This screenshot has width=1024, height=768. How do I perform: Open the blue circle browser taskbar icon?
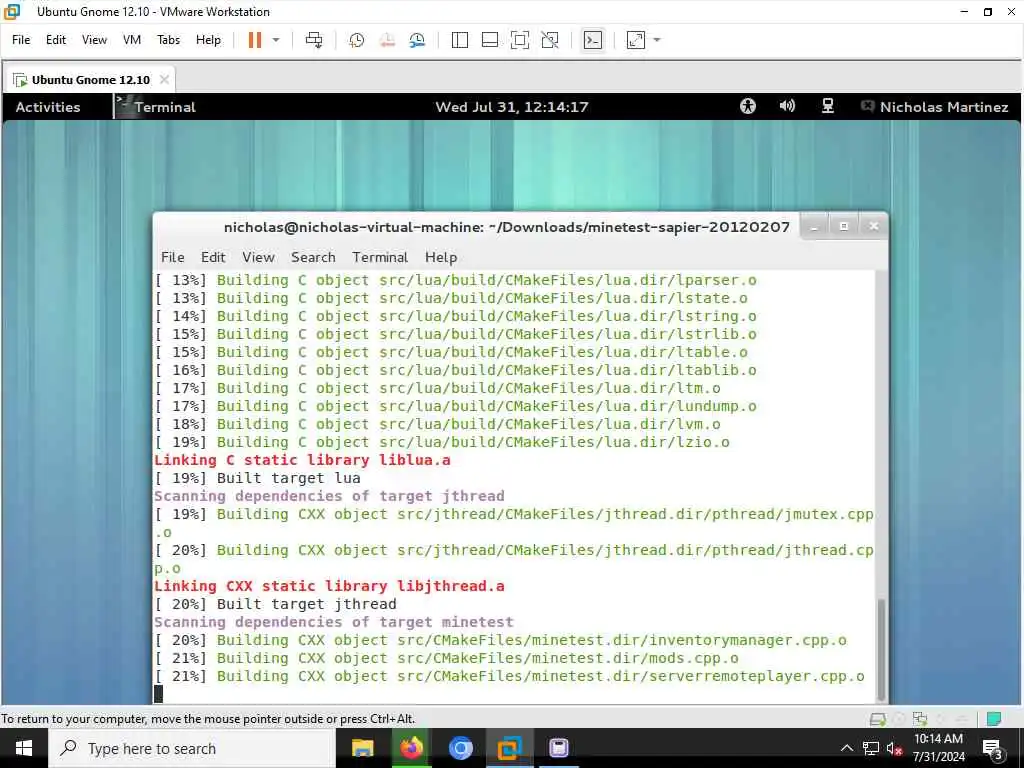460,748
